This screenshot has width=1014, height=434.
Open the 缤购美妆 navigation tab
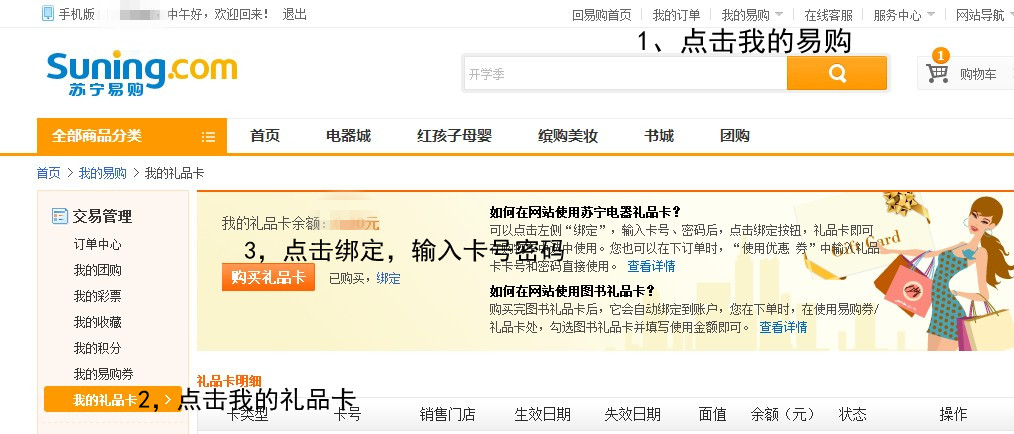pos(568,136)
